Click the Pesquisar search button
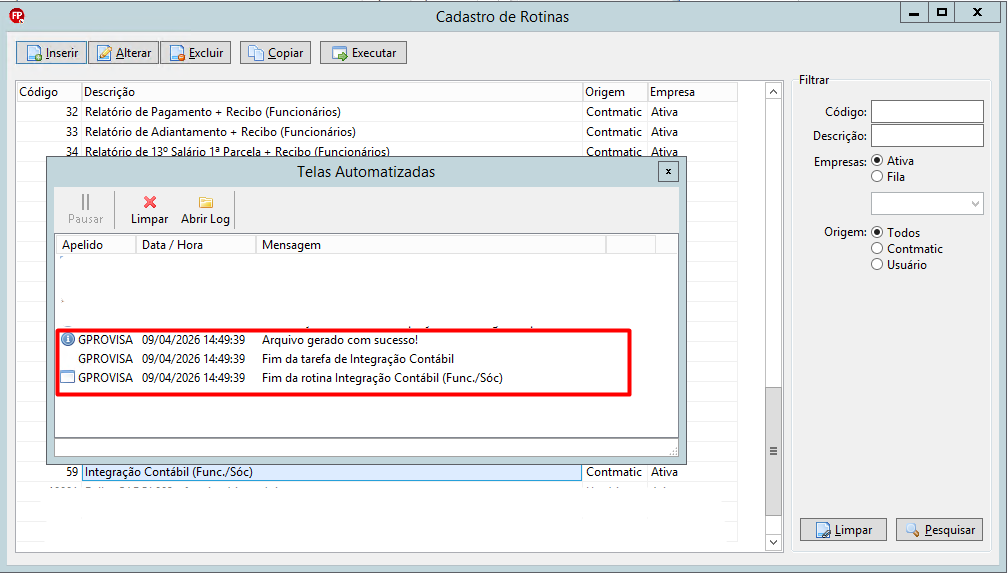This screenshot has height=573, width=1008. [x=939, y=530]
